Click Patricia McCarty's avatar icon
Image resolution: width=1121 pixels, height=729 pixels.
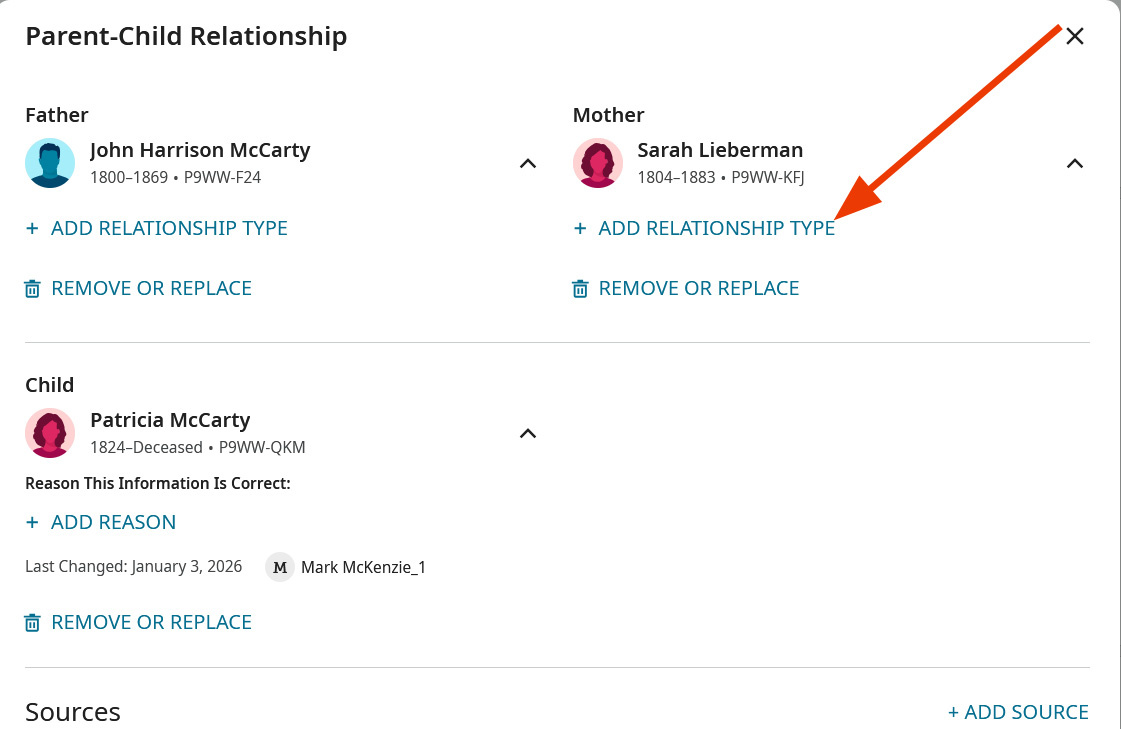point(50,433)
